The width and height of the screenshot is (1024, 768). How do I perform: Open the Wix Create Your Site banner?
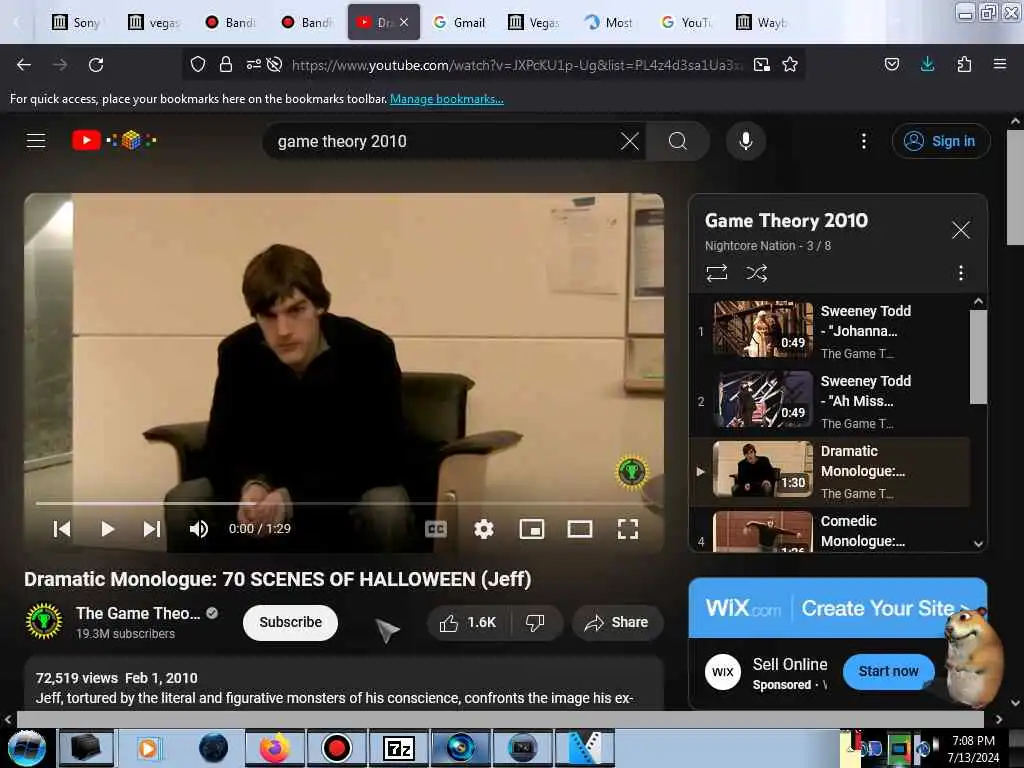837,608
